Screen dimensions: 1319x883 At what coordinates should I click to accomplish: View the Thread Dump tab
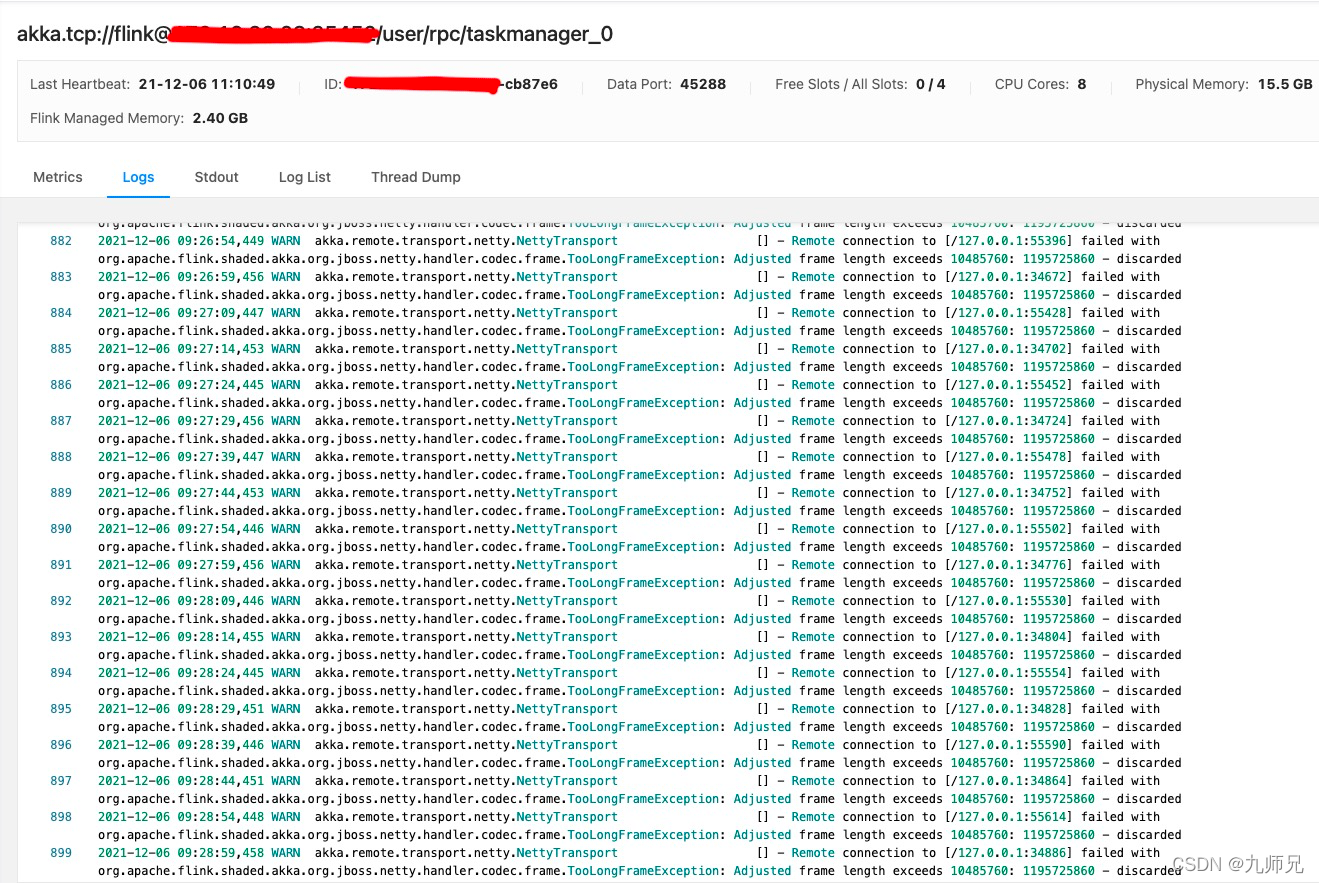415,177
